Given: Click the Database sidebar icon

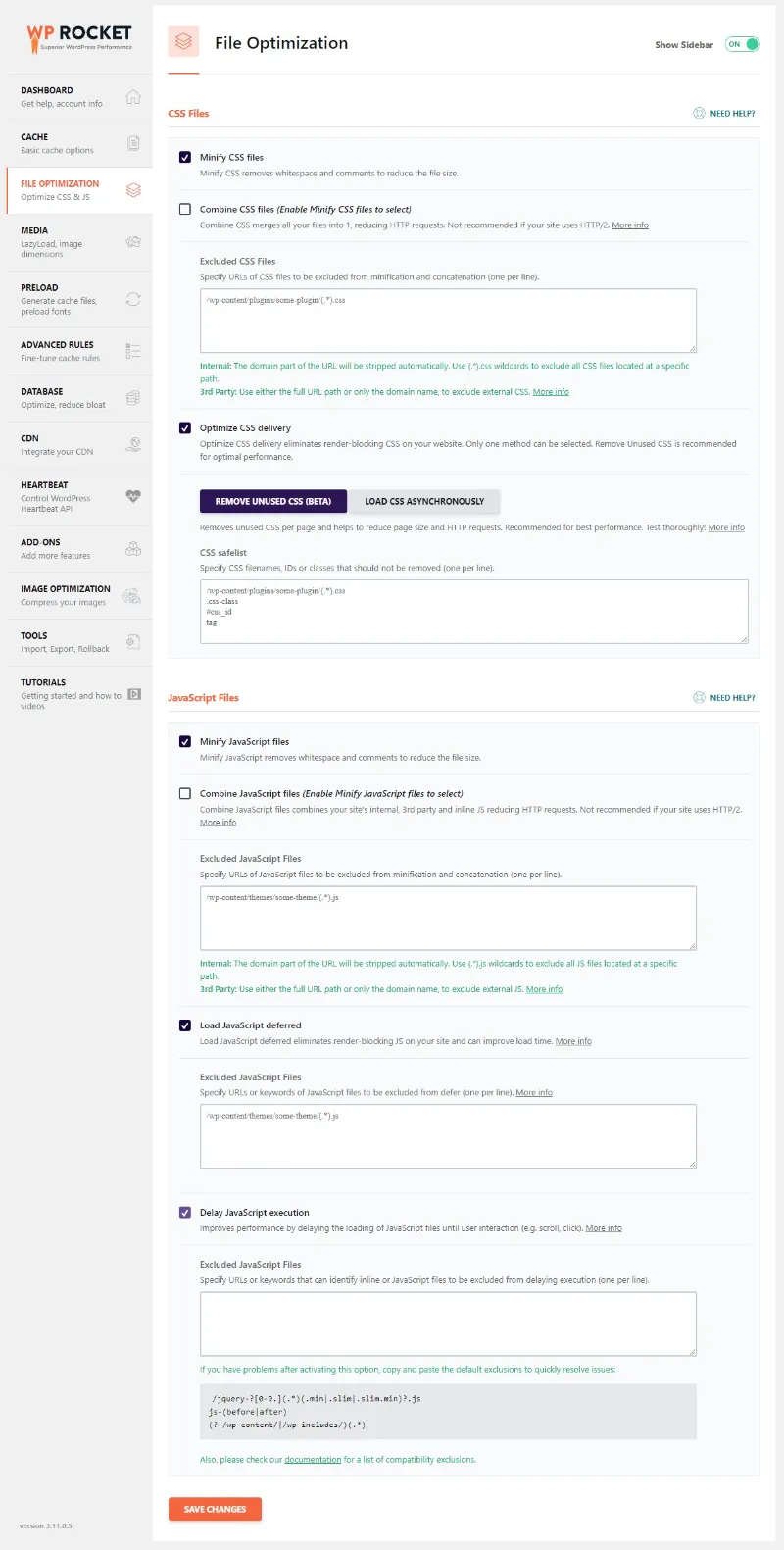Looking at the screenshot, I should click(x=132, y=397).
